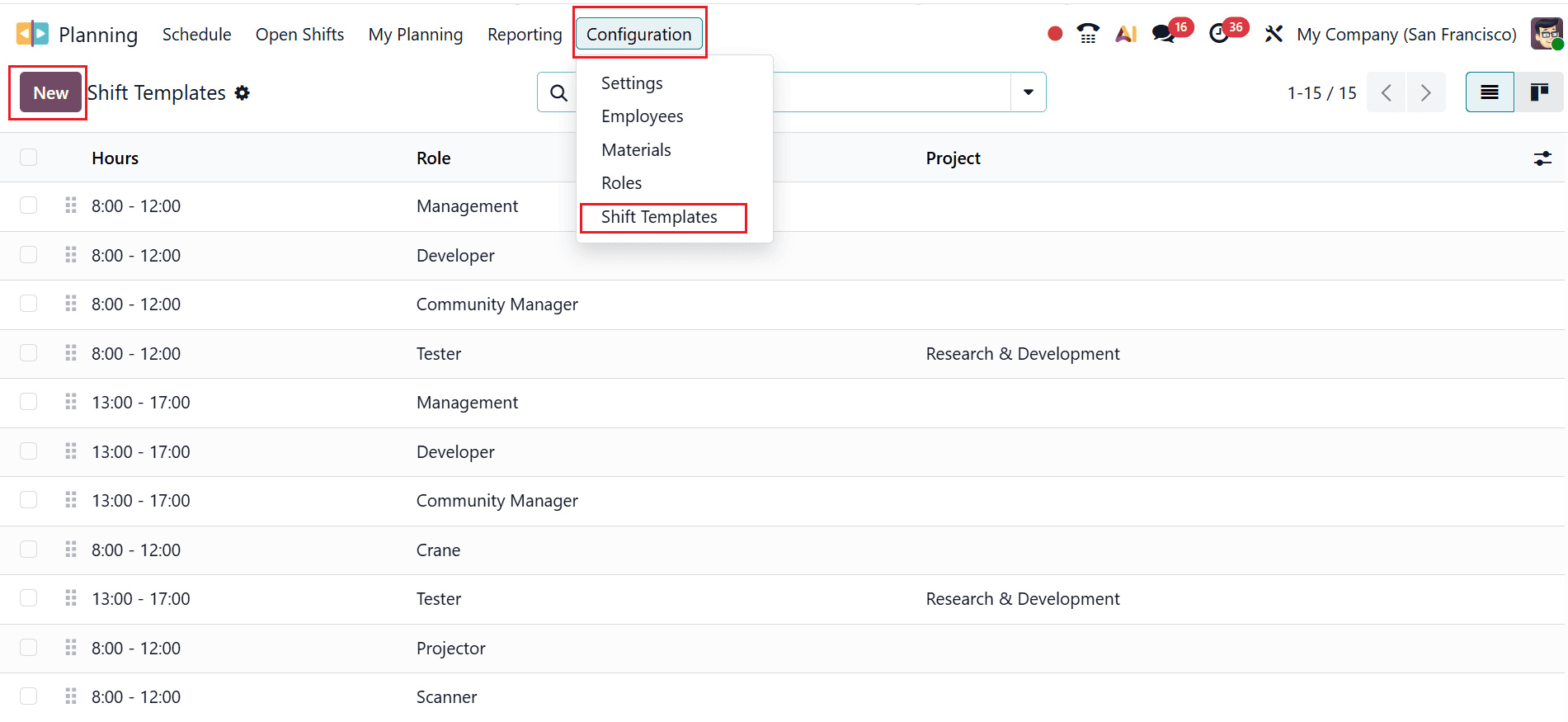Open the Community Manager 13:00 - 17:00 record

coord(784,501)
